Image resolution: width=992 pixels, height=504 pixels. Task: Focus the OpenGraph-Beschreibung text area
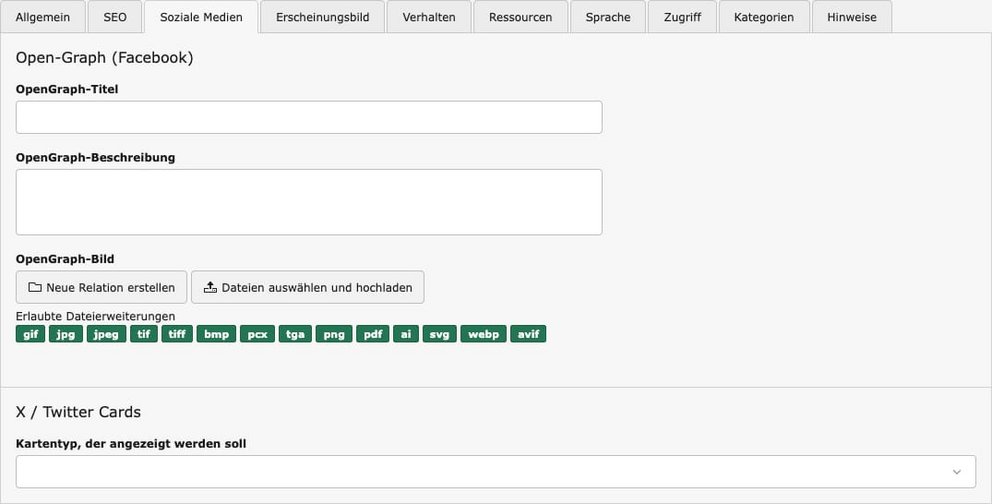pos(309,202)
